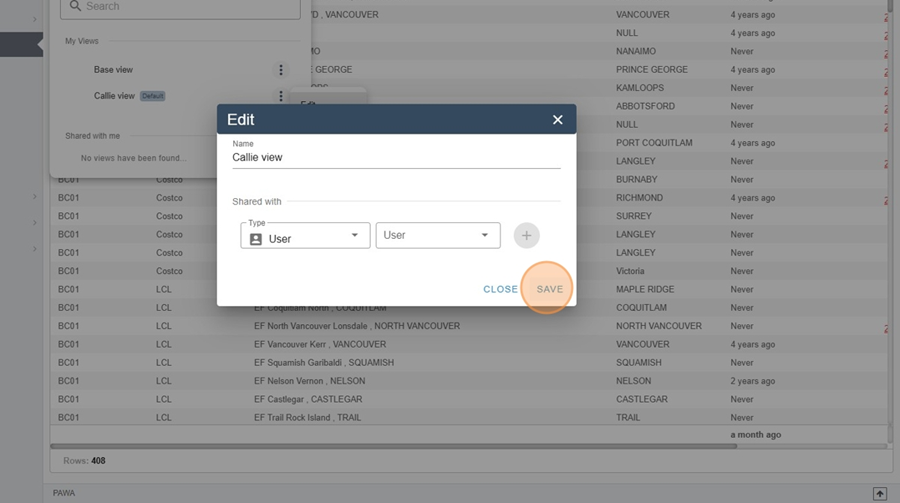Click the scroll-to-top arrow icon in the footer
This screenshot has height=503, width=900.
pyautogui.click(x=879, y=493)
